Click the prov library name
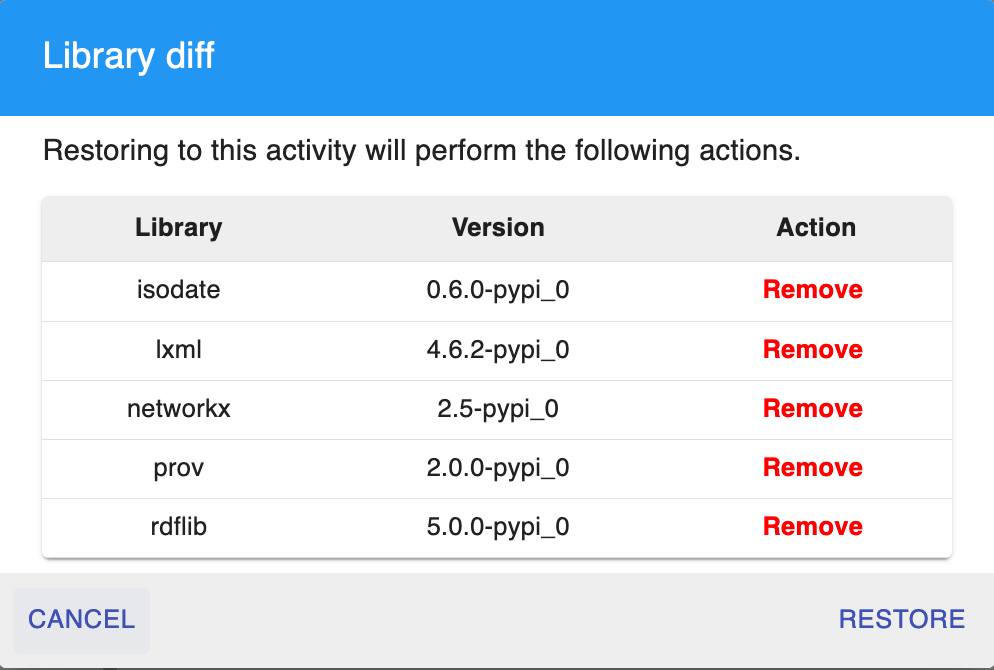This screenshot has width=994, height=670. point(178,467)
